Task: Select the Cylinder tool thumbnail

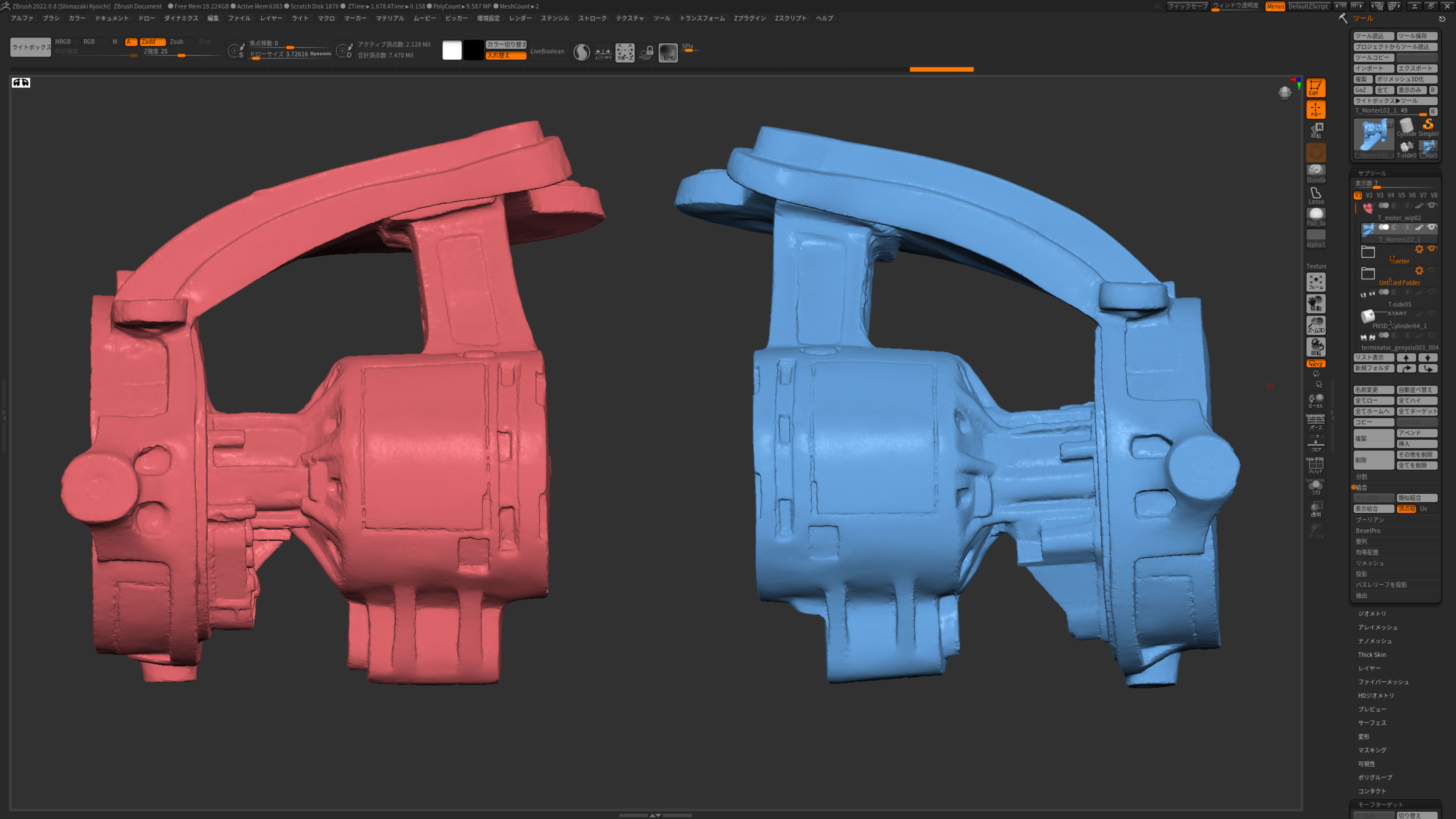Action: [x=1406, y=128]
